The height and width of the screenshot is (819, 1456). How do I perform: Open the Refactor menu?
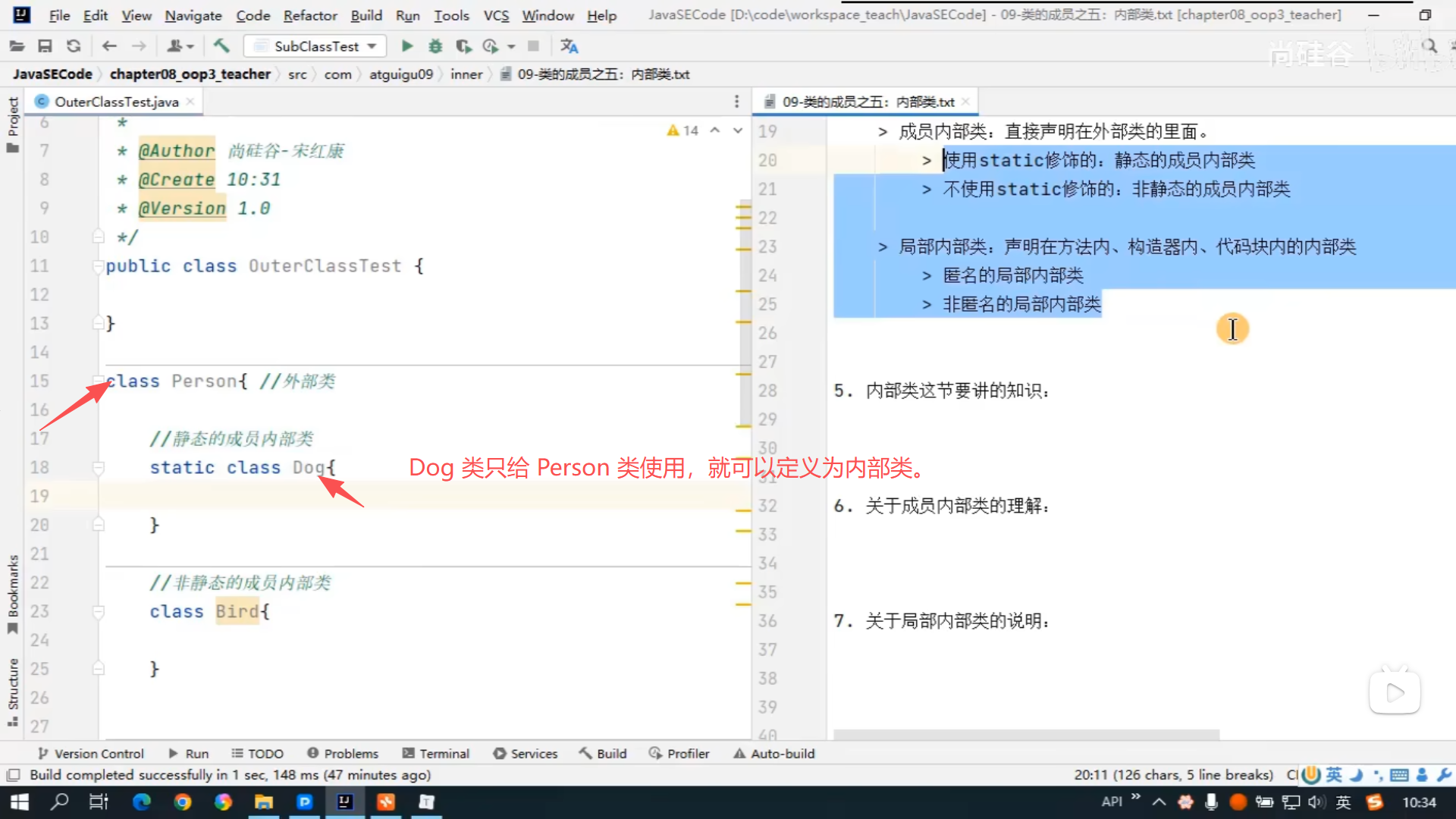(309, 15)
